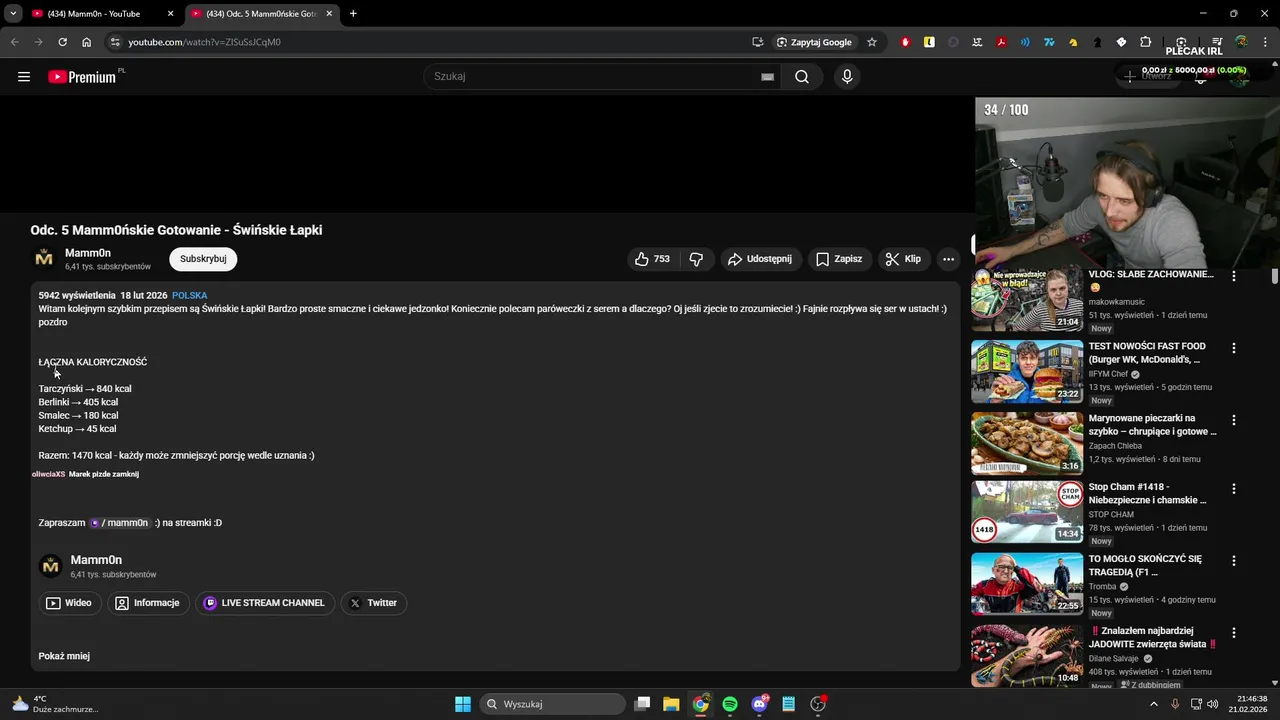Open the tab search dropdown arrow in Chrome
The width and height of the screenshot is (1280, 720).
pyautogui.click(x=13, y=14)
